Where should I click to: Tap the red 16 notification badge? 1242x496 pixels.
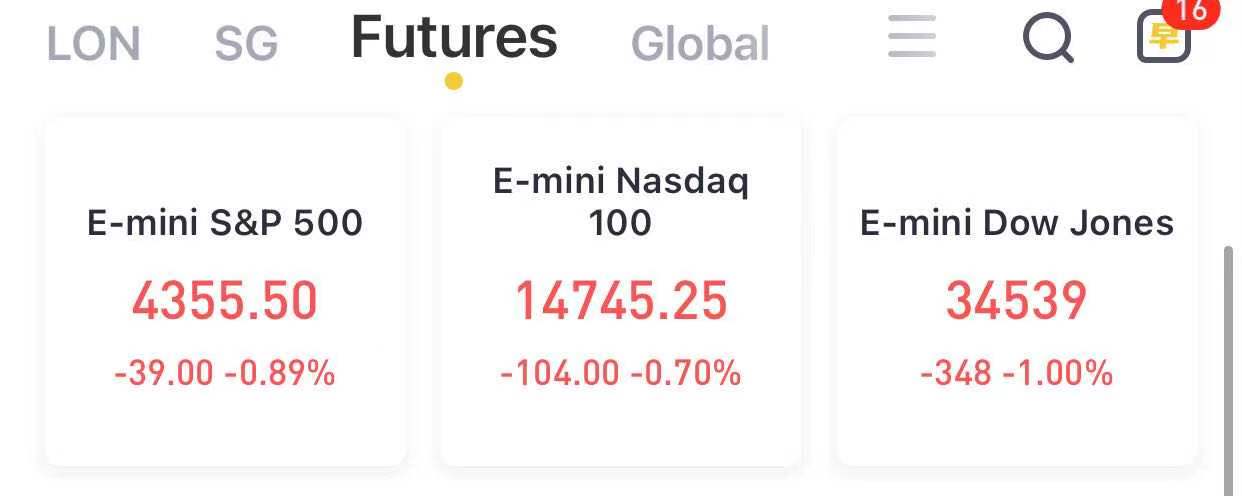click(x=1191, y=12)
